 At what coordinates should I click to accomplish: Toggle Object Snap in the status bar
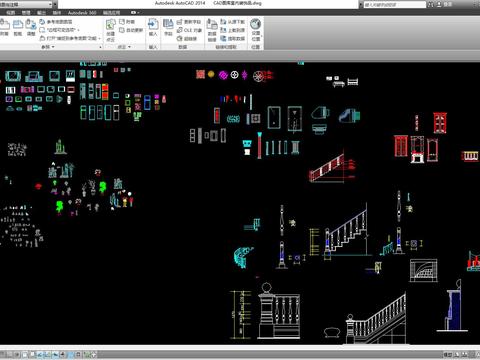[40, 354]
